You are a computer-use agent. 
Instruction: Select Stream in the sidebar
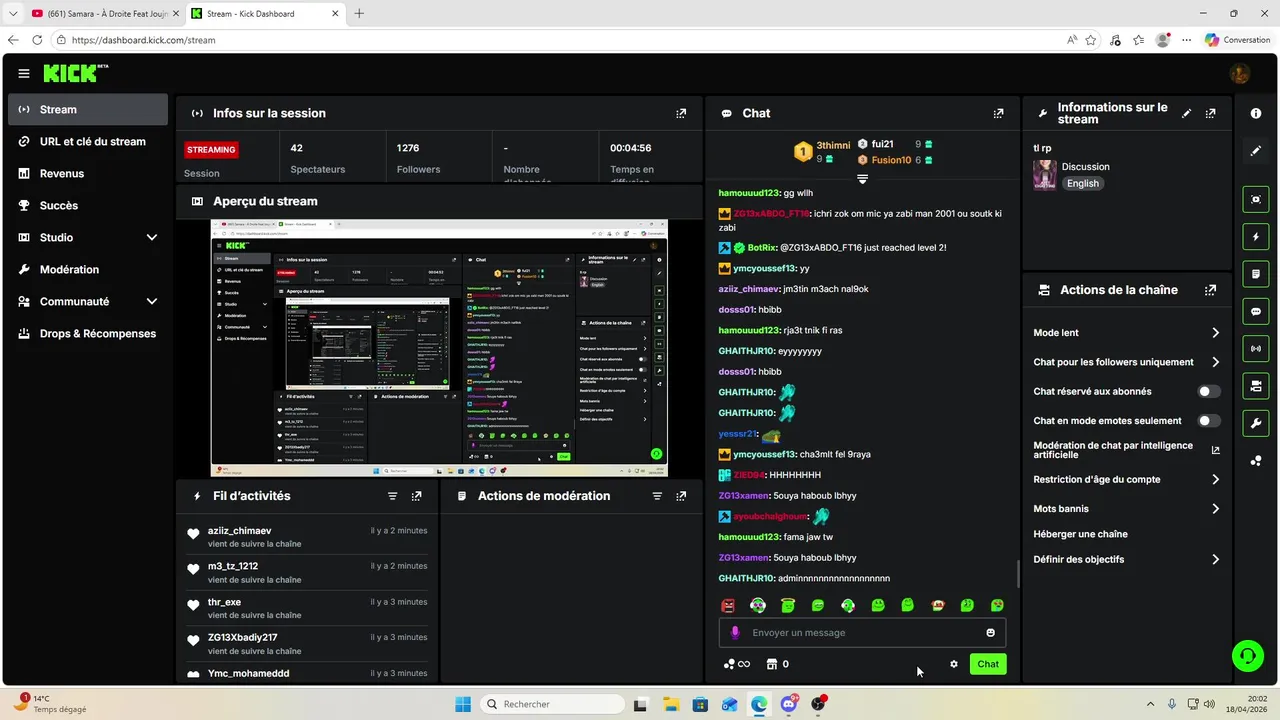coord(88,110)
